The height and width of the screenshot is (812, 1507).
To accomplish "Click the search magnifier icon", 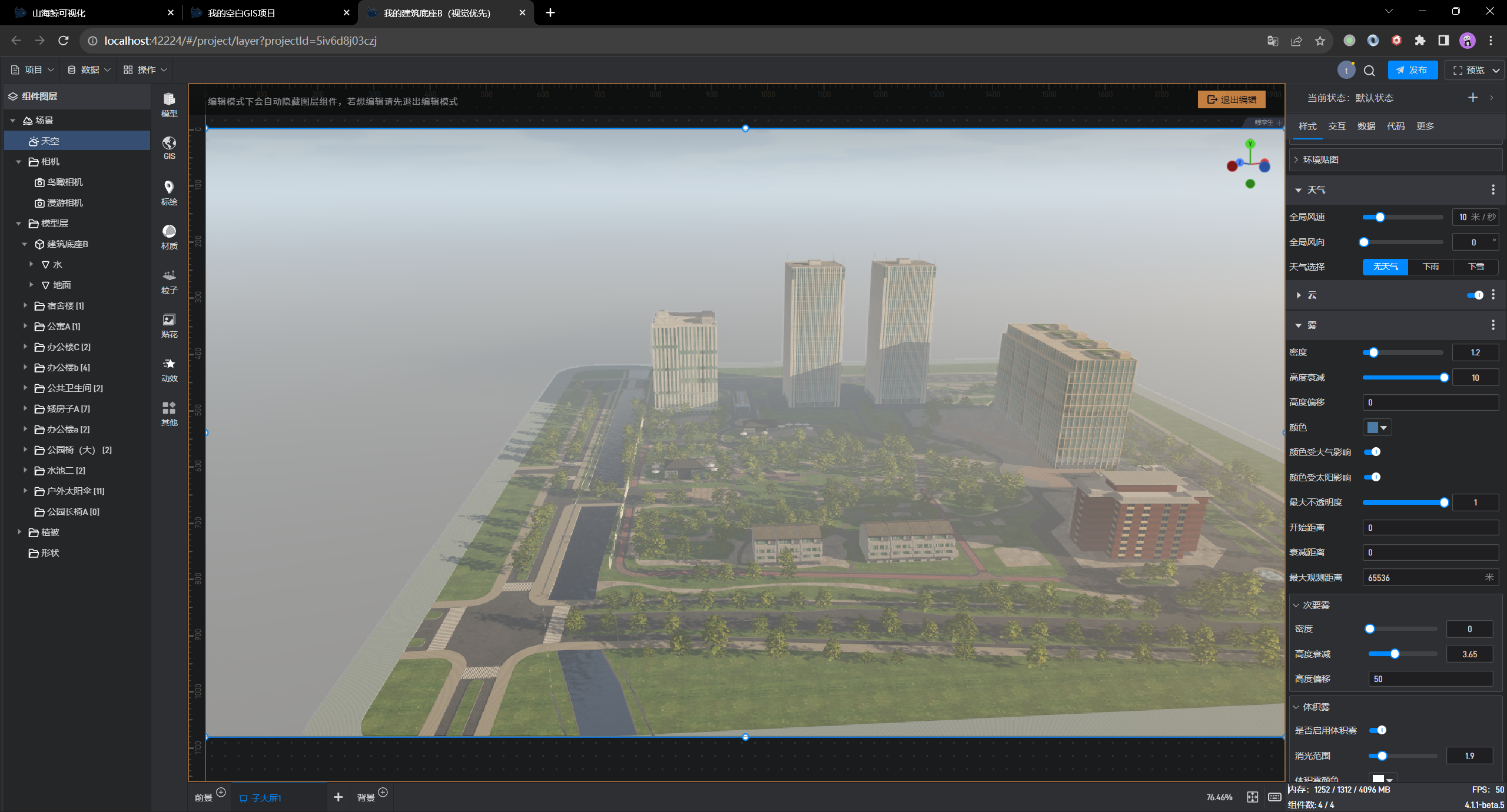I will pos(1369,71).
